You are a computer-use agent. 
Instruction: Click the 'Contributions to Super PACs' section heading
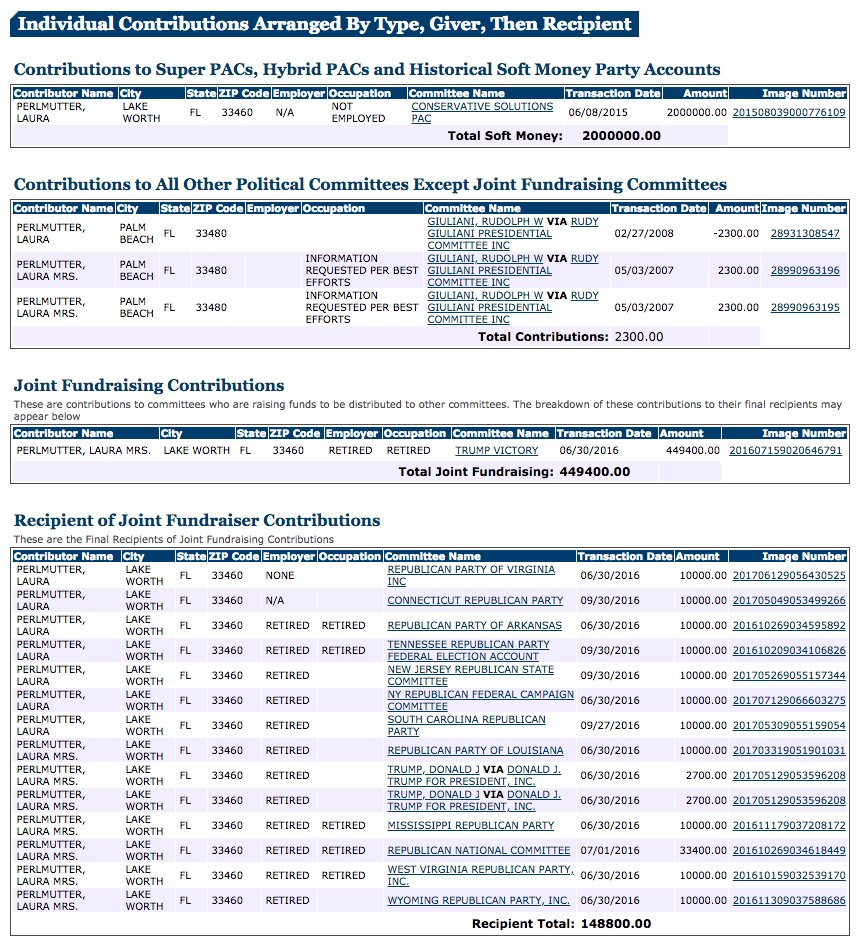tap(366, 69)
